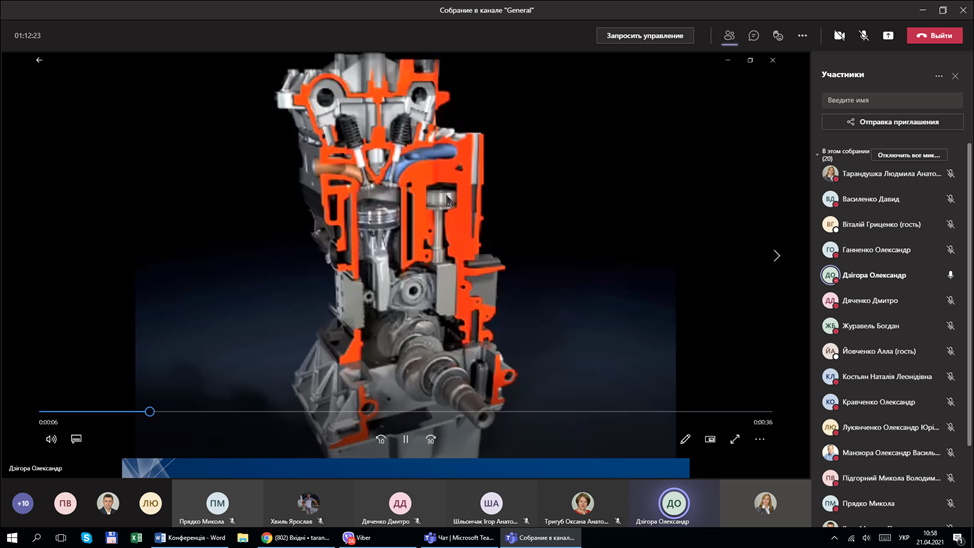Click mute icon next to Костьян Наталія Леонідівна
This screenshot has height=548, width=974.
(x=950, y=377)
